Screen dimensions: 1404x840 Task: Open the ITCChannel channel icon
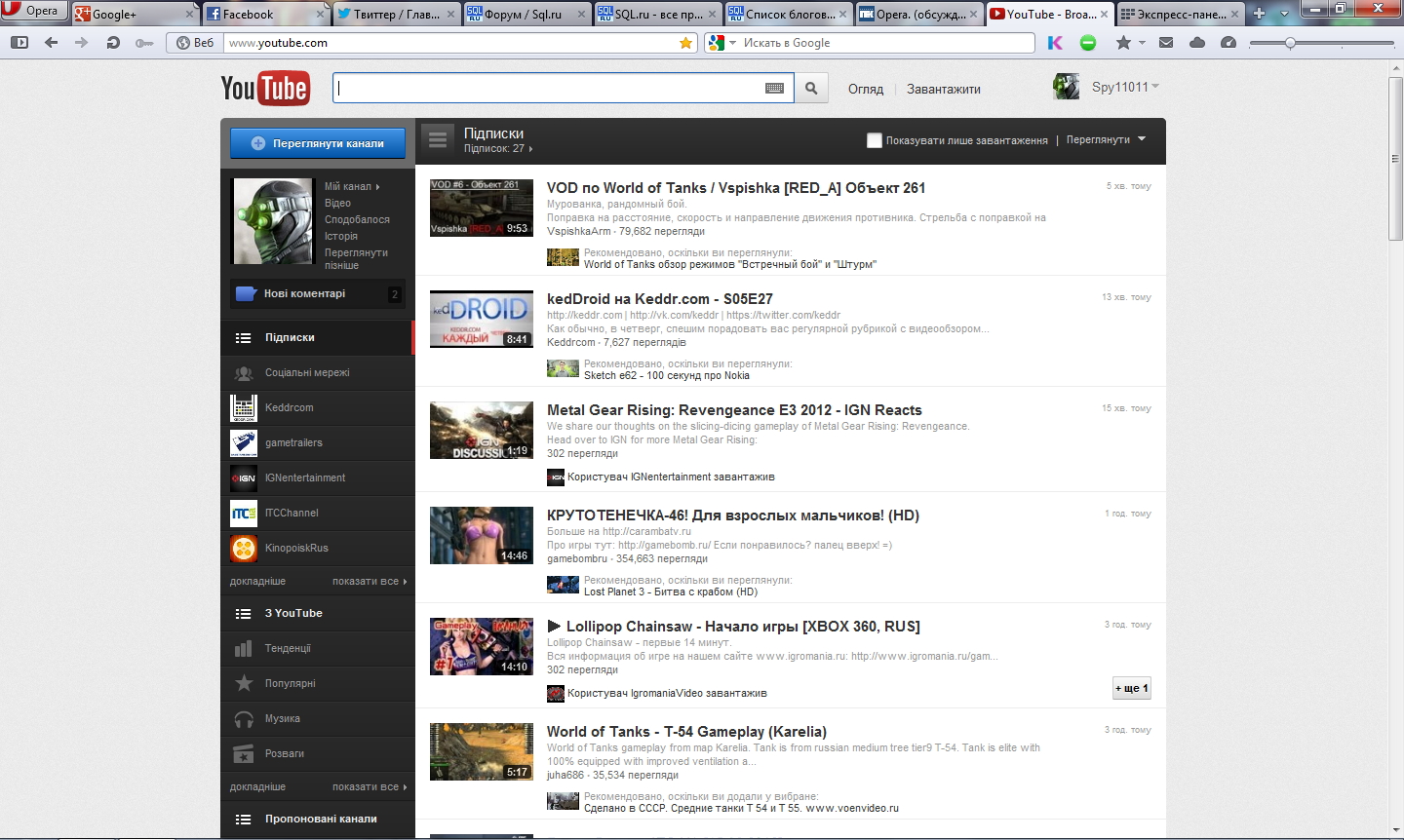(x=244, y=513)
